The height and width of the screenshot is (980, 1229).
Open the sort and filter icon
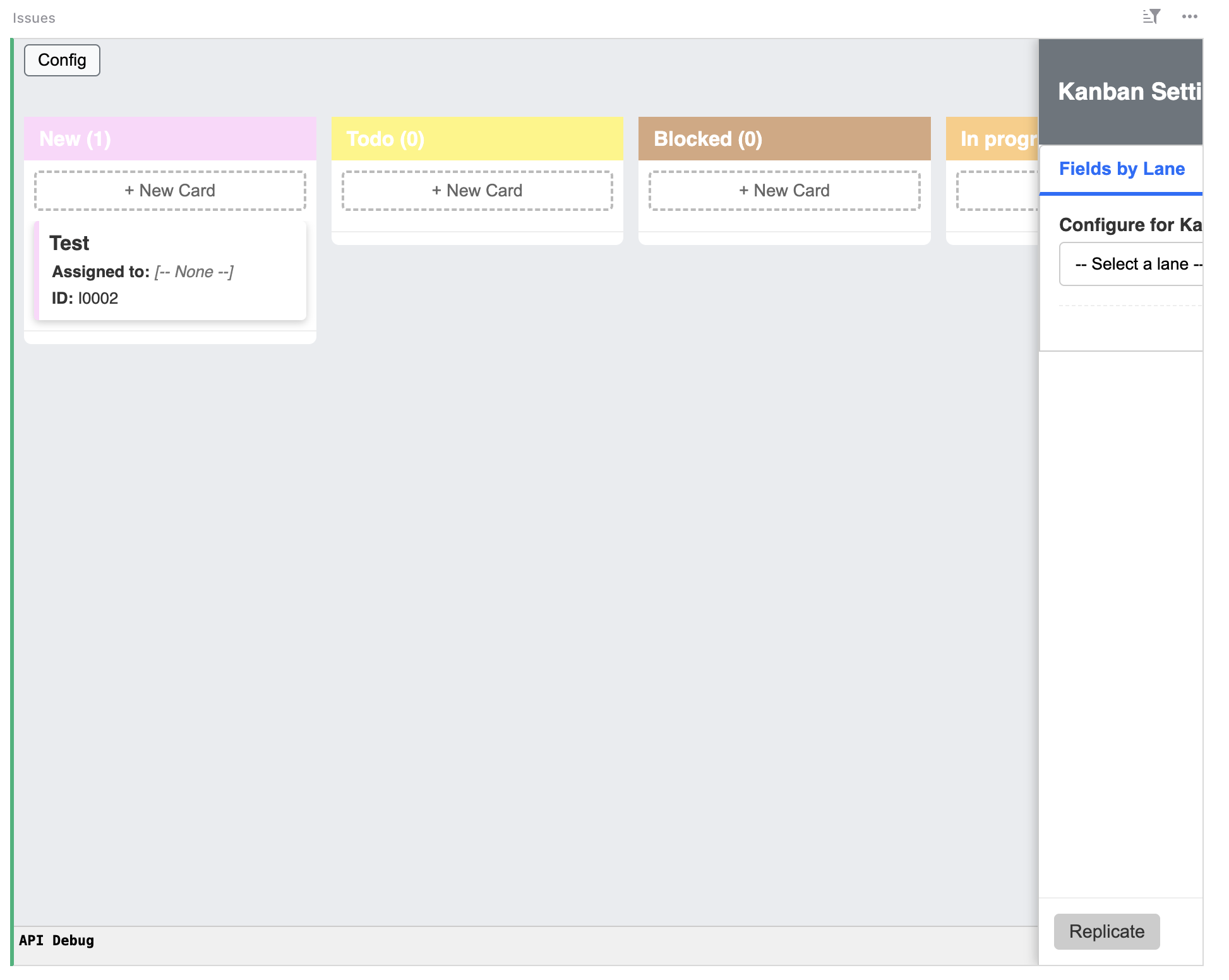point(1151,17)
